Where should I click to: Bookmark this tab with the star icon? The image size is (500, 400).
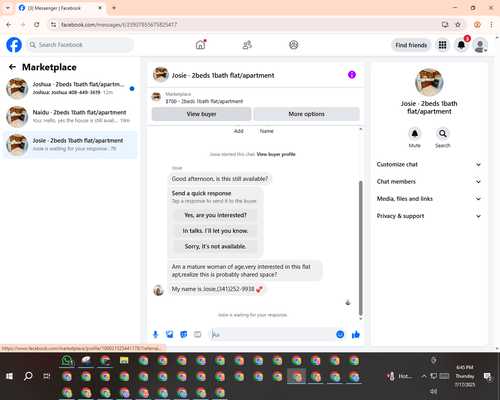[458, 25]
